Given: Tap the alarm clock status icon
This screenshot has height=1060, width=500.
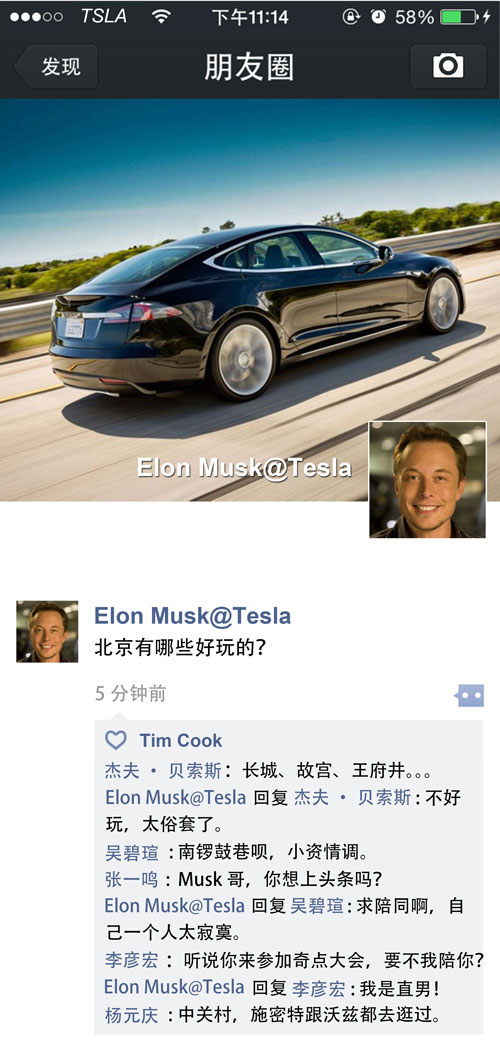Looking at the screenshot, I should tap(378, 17).
